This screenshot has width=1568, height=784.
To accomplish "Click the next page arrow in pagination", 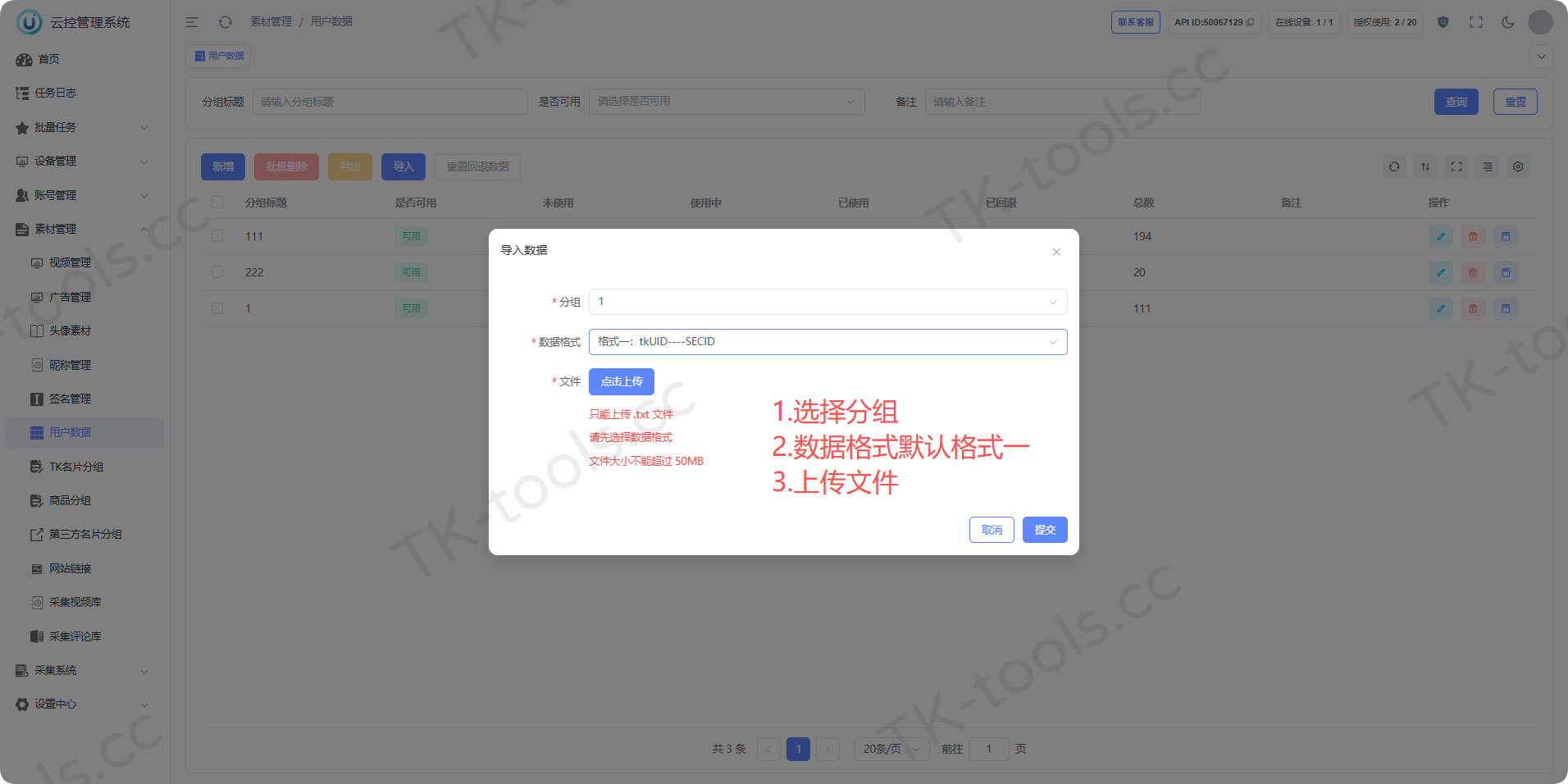I will click(828, 749).
